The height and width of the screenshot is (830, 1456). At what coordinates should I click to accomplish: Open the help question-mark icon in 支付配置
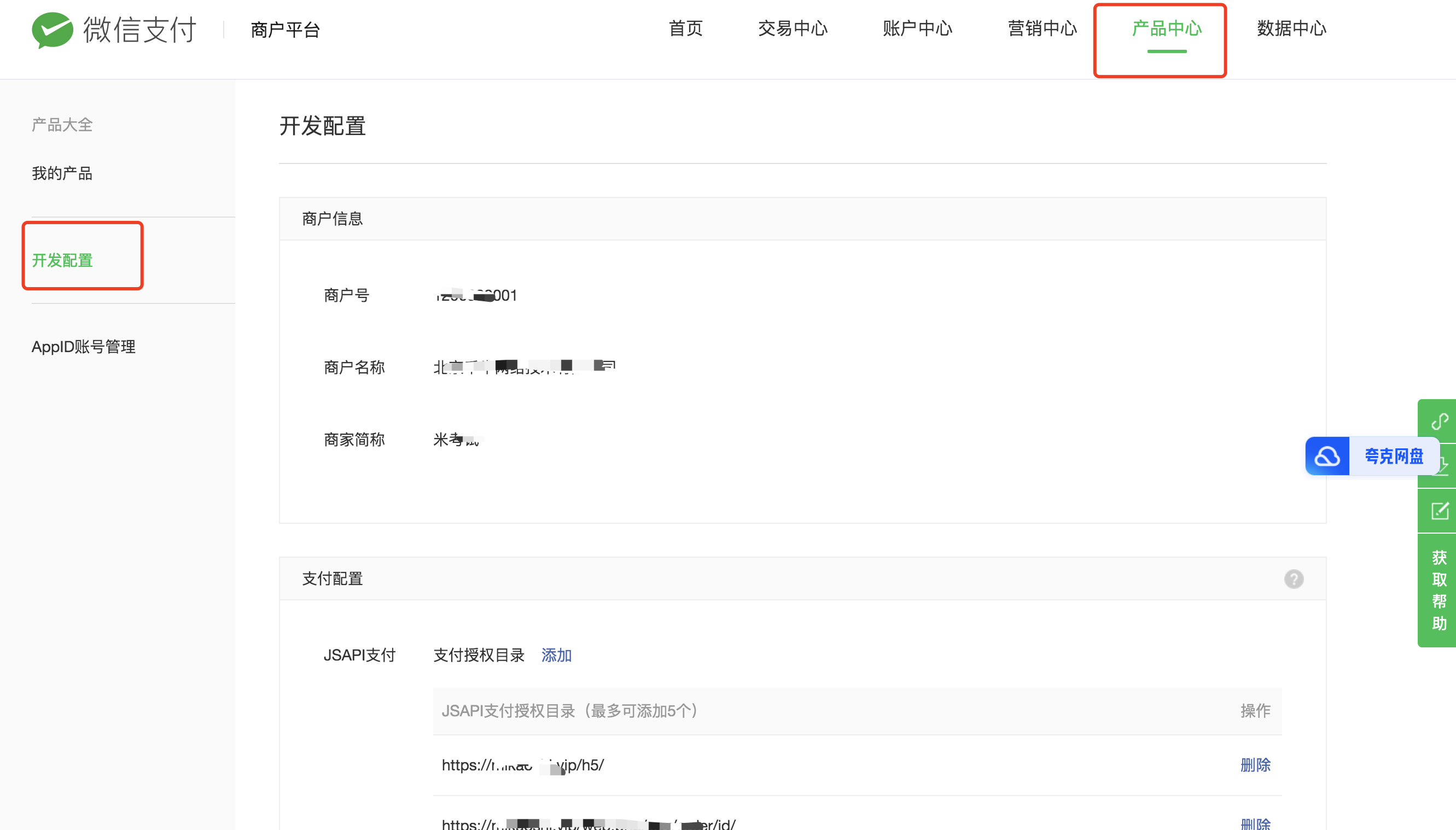1294,579
